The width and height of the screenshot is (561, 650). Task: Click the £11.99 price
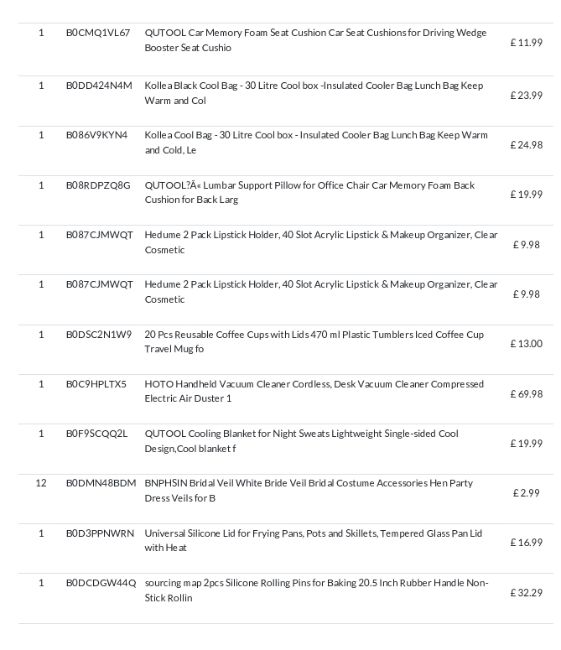tap(526, 42)
